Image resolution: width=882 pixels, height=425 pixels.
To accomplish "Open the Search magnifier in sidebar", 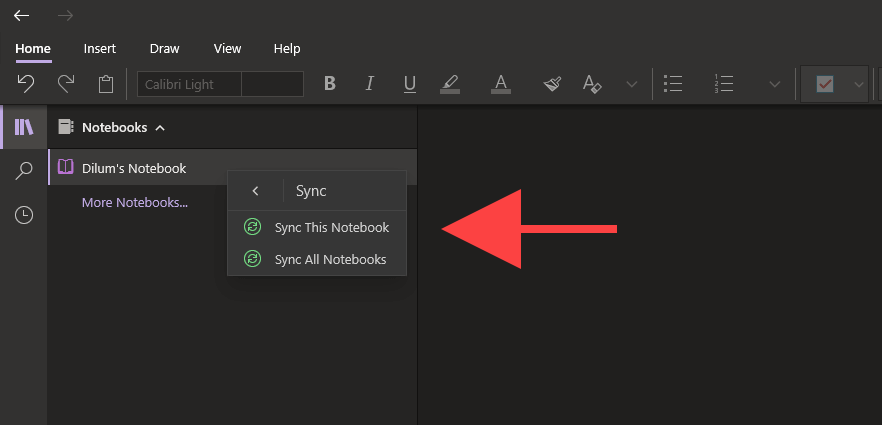I will pyautogui.click(x=24, y=171).
